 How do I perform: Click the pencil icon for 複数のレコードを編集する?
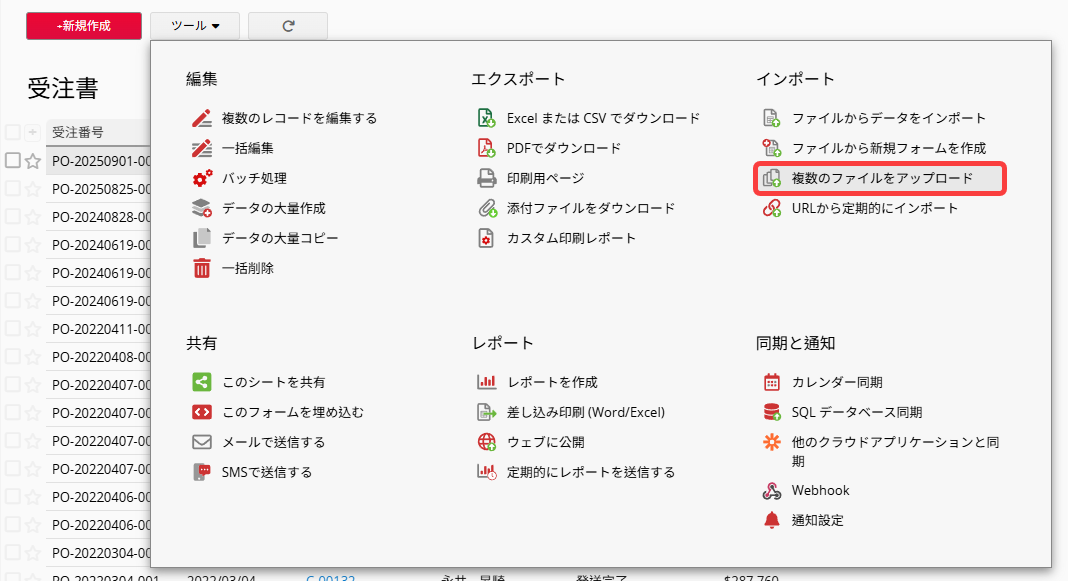(x=202, y=118)
